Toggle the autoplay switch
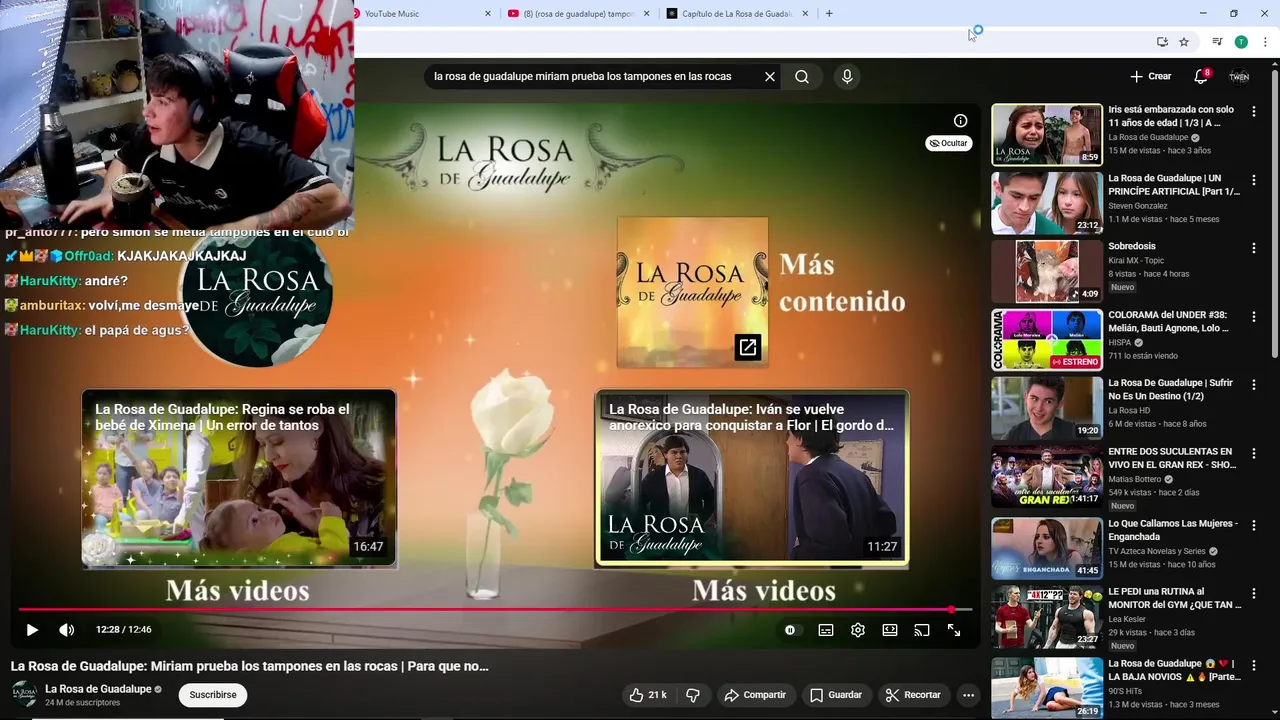 point(790,630)
